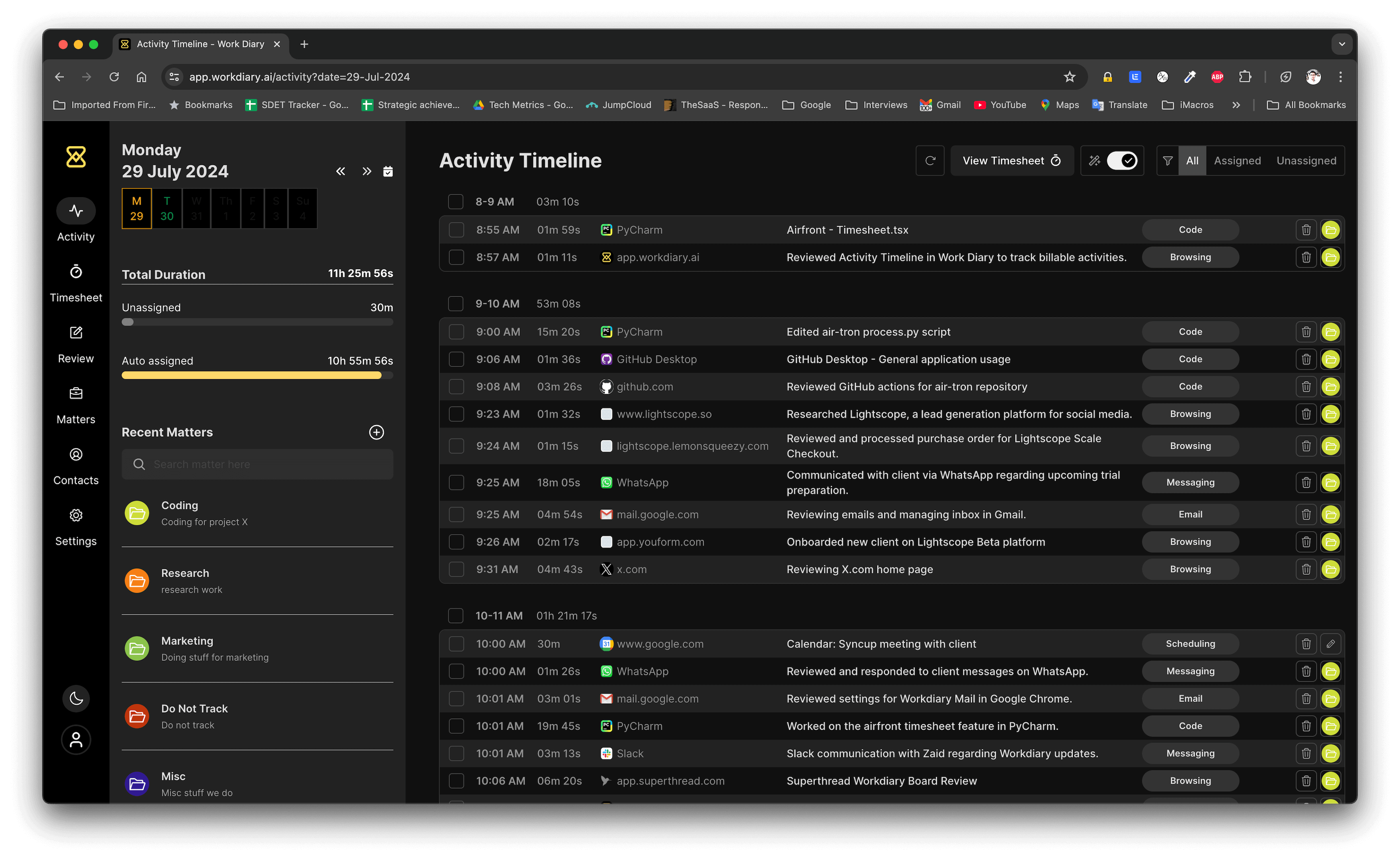Open the Marketing matter
Screen dimensions: 1400x860
click(258, 649)
